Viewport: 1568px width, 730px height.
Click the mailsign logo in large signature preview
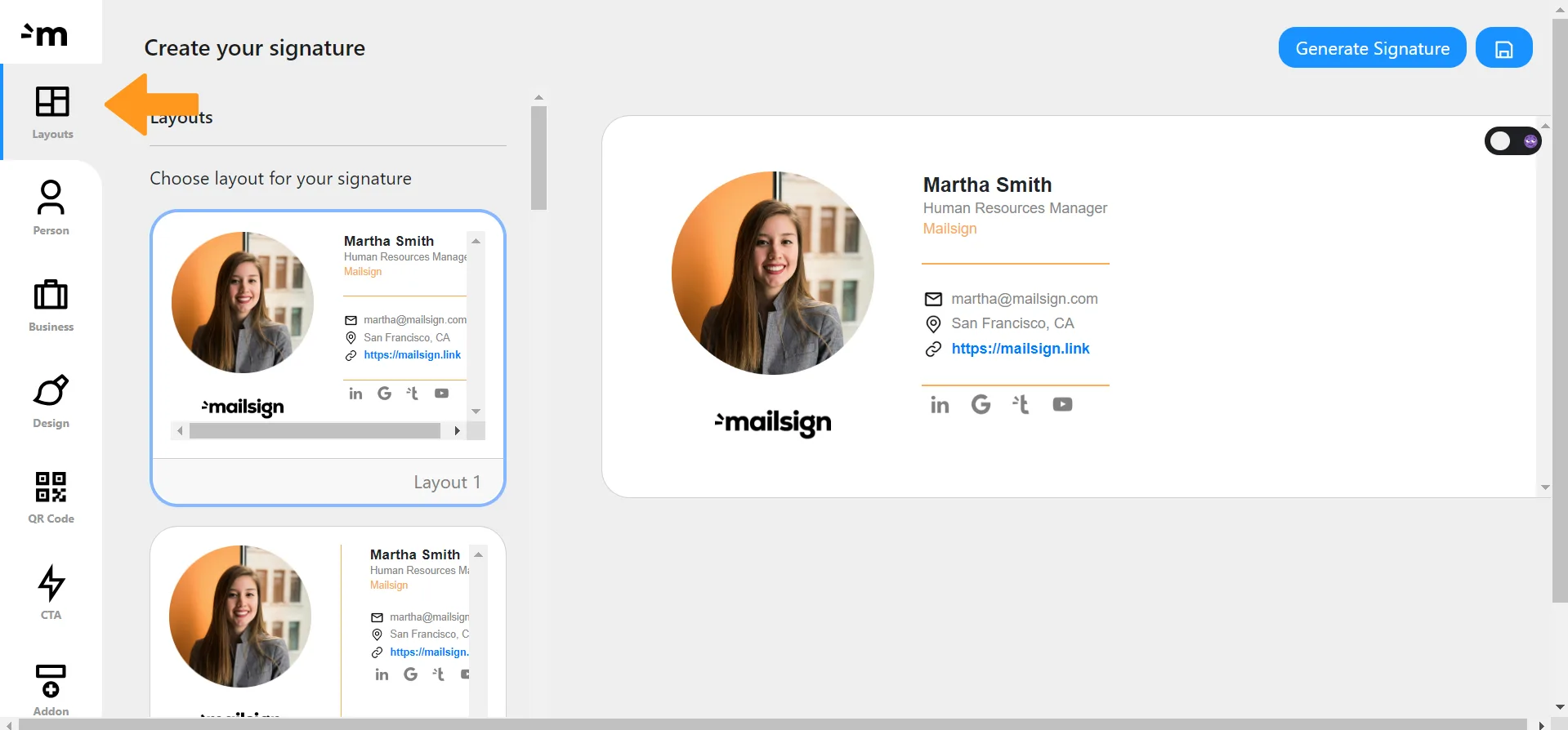773,423
